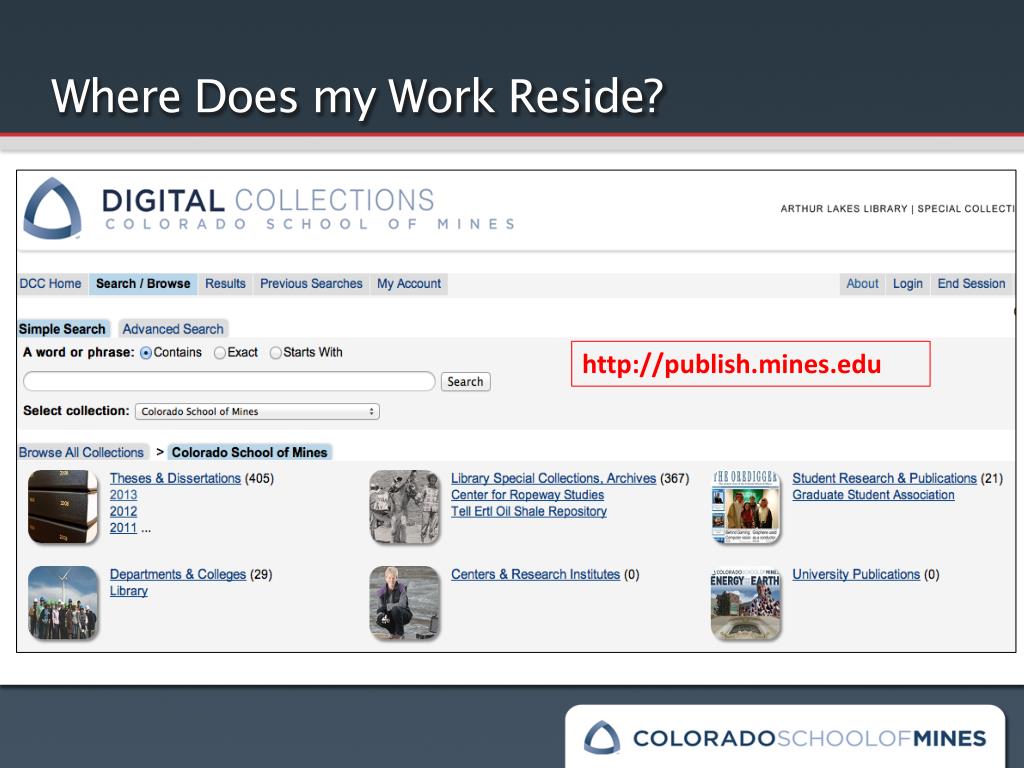Click Browse All Collections breadcrumb
1024x768 pixels.
[81, 453]
